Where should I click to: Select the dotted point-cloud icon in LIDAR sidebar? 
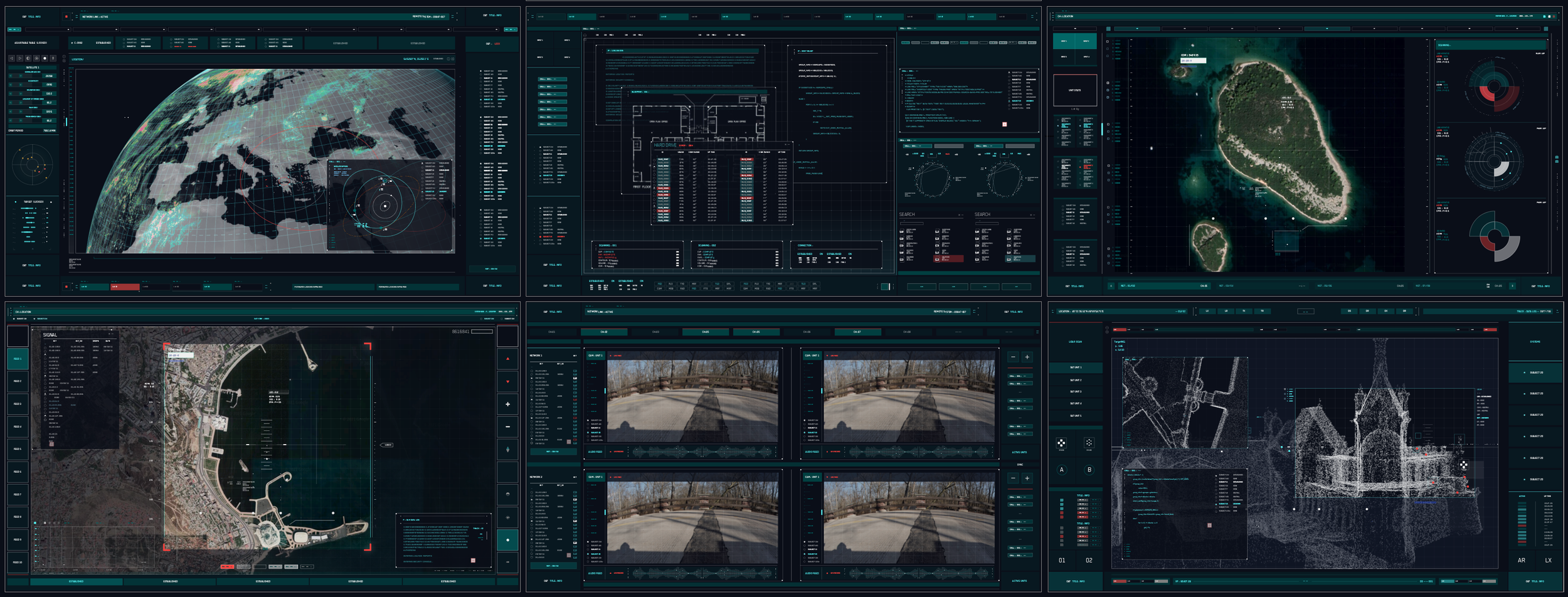(1089, 443)
